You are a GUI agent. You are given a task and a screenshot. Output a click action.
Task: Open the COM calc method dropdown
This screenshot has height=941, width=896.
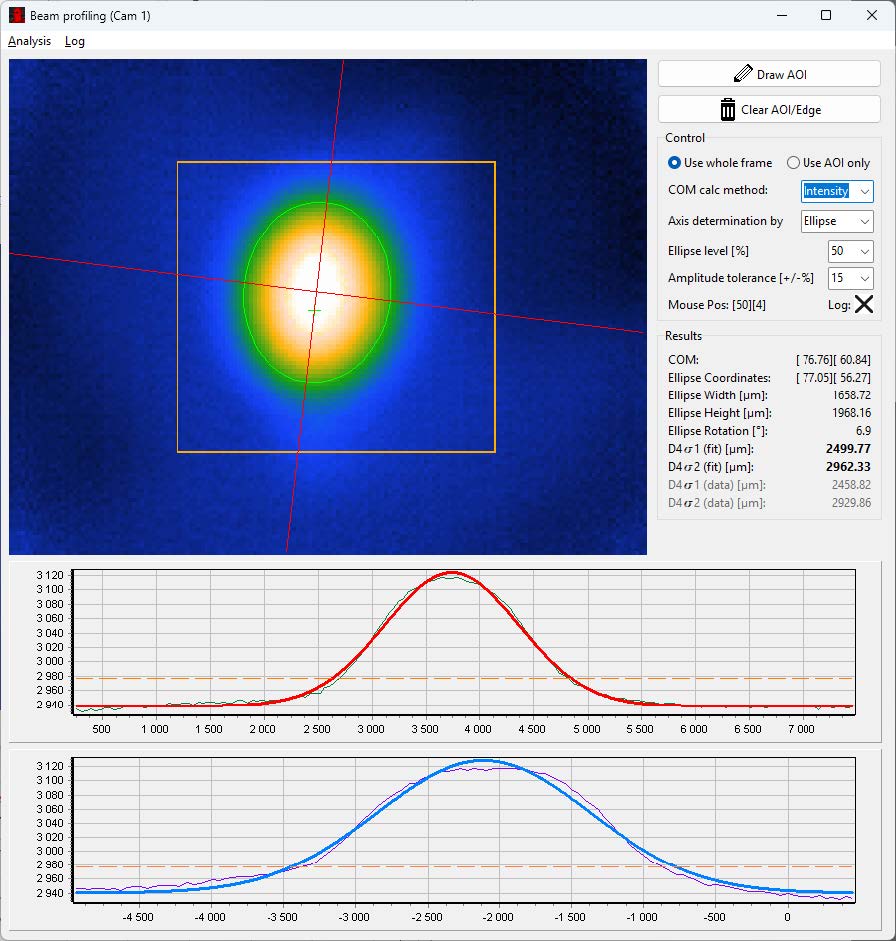pos(866,191)
